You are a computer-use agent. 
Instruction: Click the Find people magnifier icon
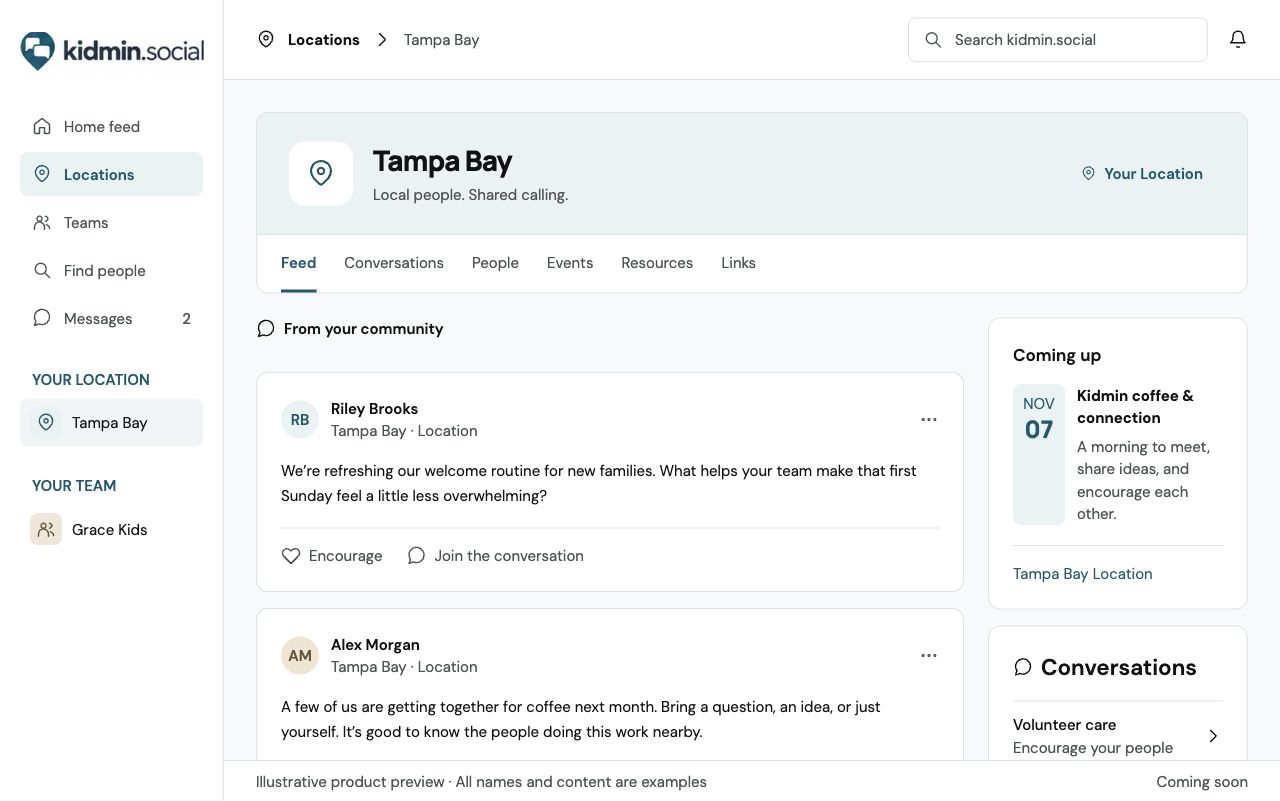tap(42, 270)
